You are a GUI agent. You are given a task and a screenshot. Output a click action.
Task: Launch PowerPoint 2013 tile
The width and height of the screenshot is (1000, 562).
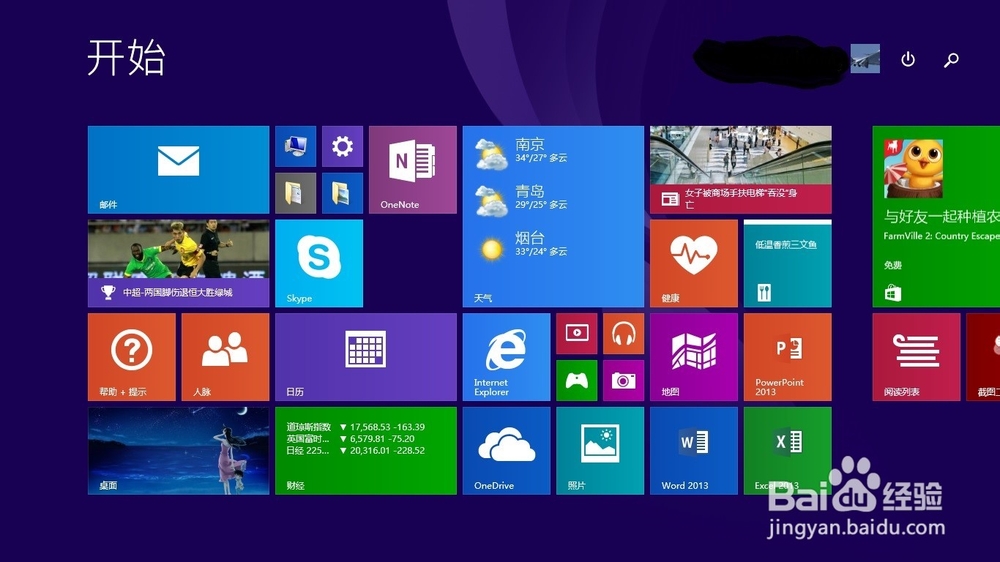pos(788,357)
